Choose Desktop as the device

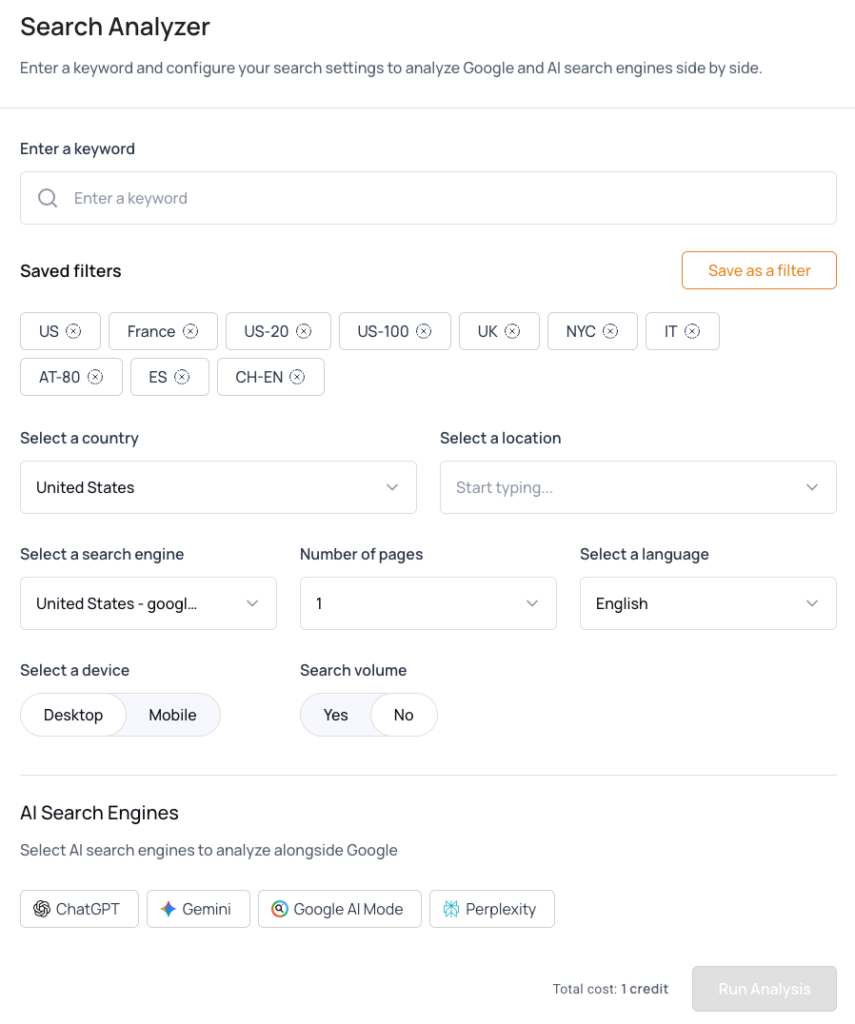pyautogui.click(x=73, y=715)
